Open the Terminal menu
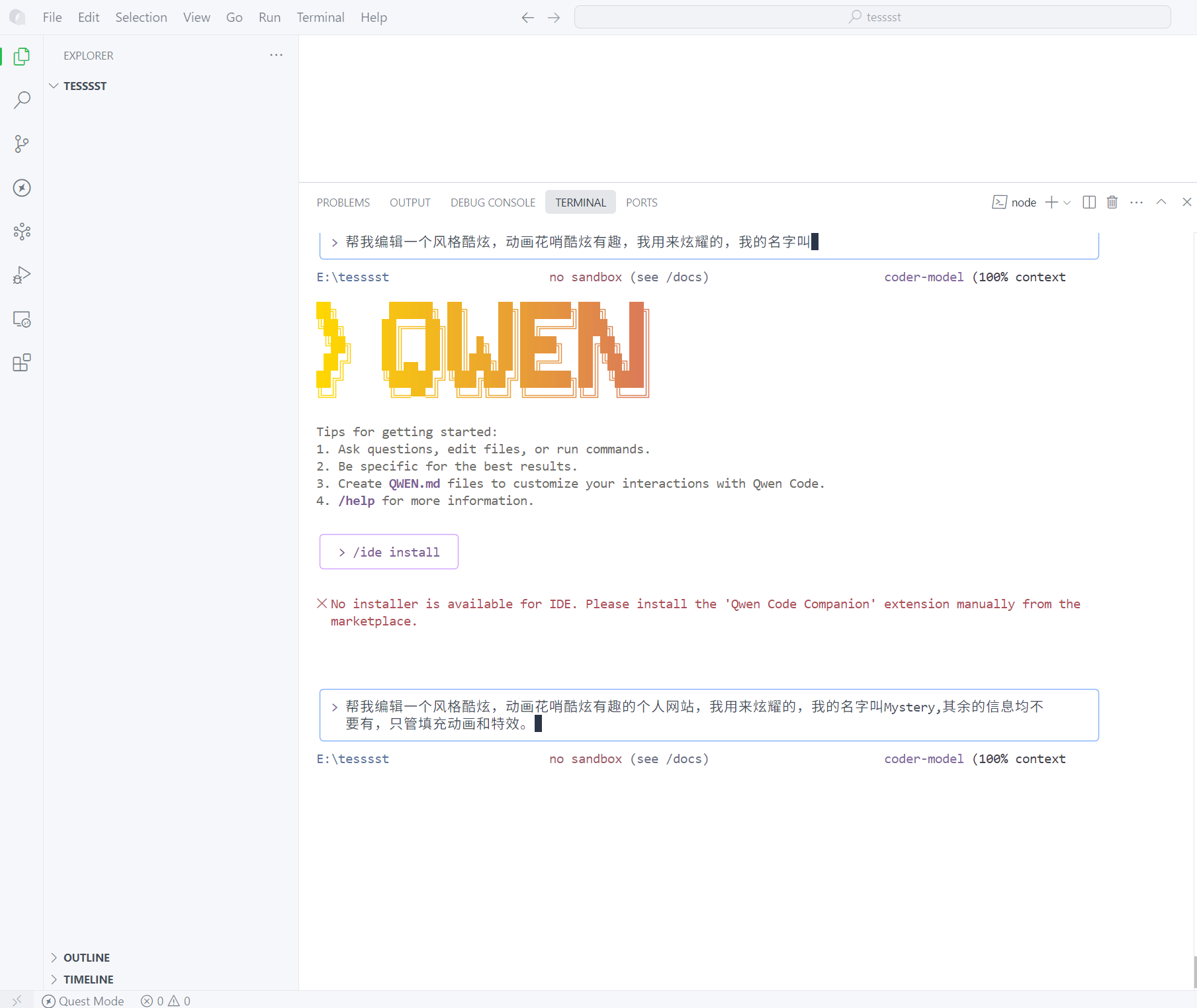 (320, 17)
